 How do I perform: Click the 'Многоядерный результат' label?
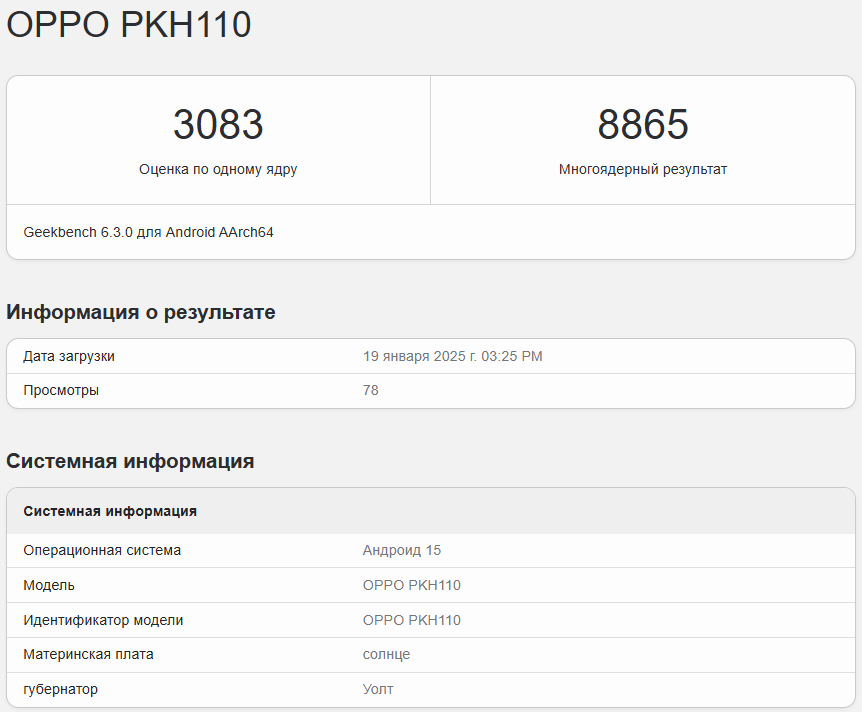[x=643, y=169]
